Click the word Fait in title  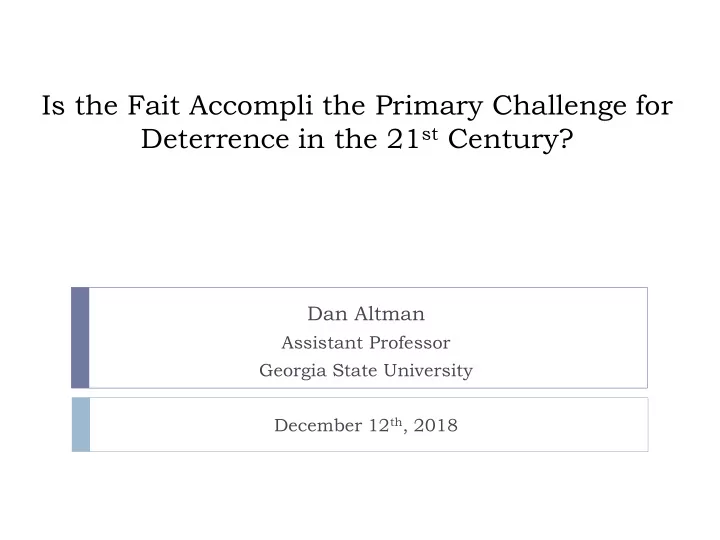pyautogui.click(x=153, y=106)
